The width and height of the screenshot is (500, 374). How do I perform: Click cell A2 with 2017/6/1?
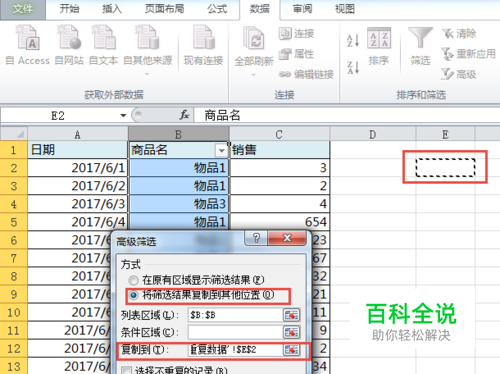point(78,168)
